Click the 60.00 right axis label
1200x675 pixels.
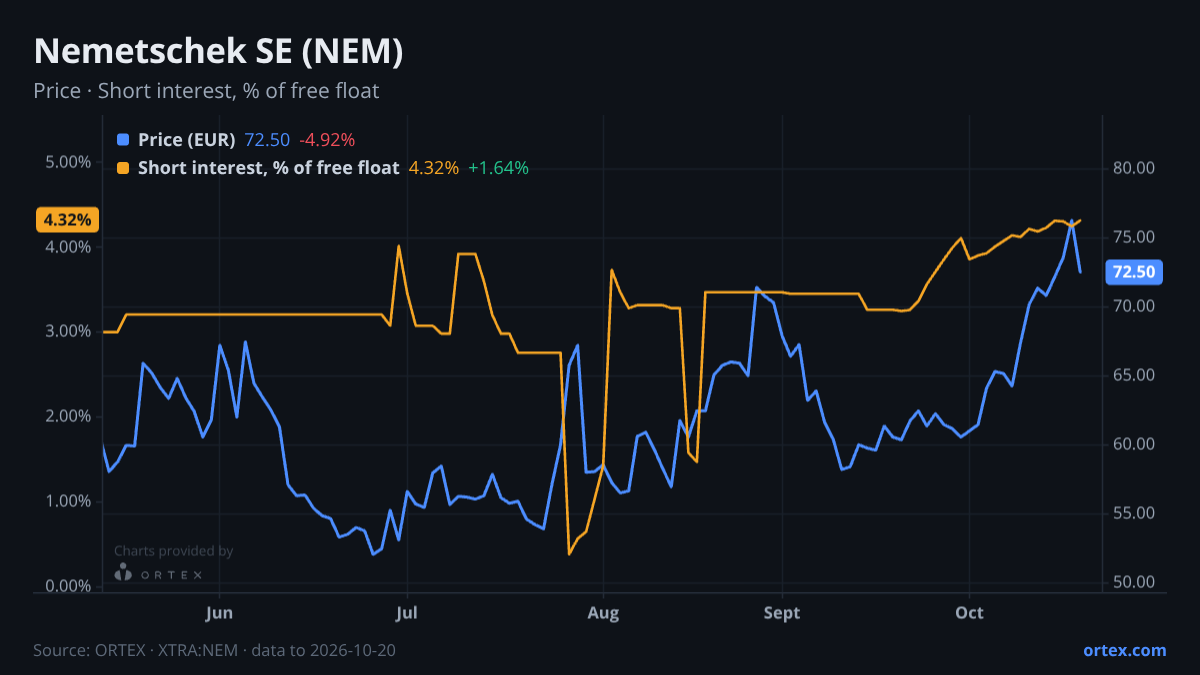1134,444
